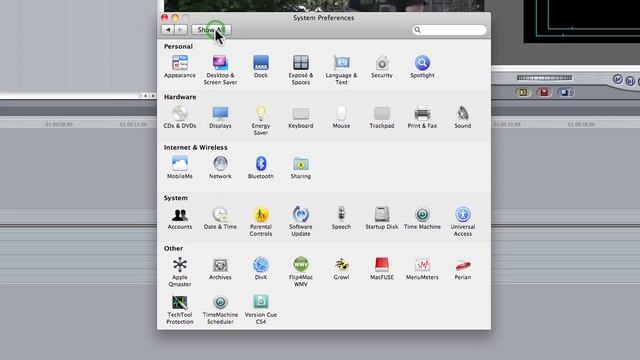Go back with the left arrow button
This screenshot has width=640, height=360.
[x=168, y=30]
